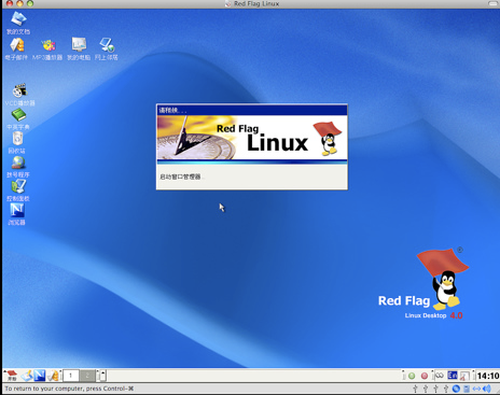This screenshot has height=395, width=500.
Task: Click the Red Flag Linux splash banner image
Action: click(x=252, y=138)
